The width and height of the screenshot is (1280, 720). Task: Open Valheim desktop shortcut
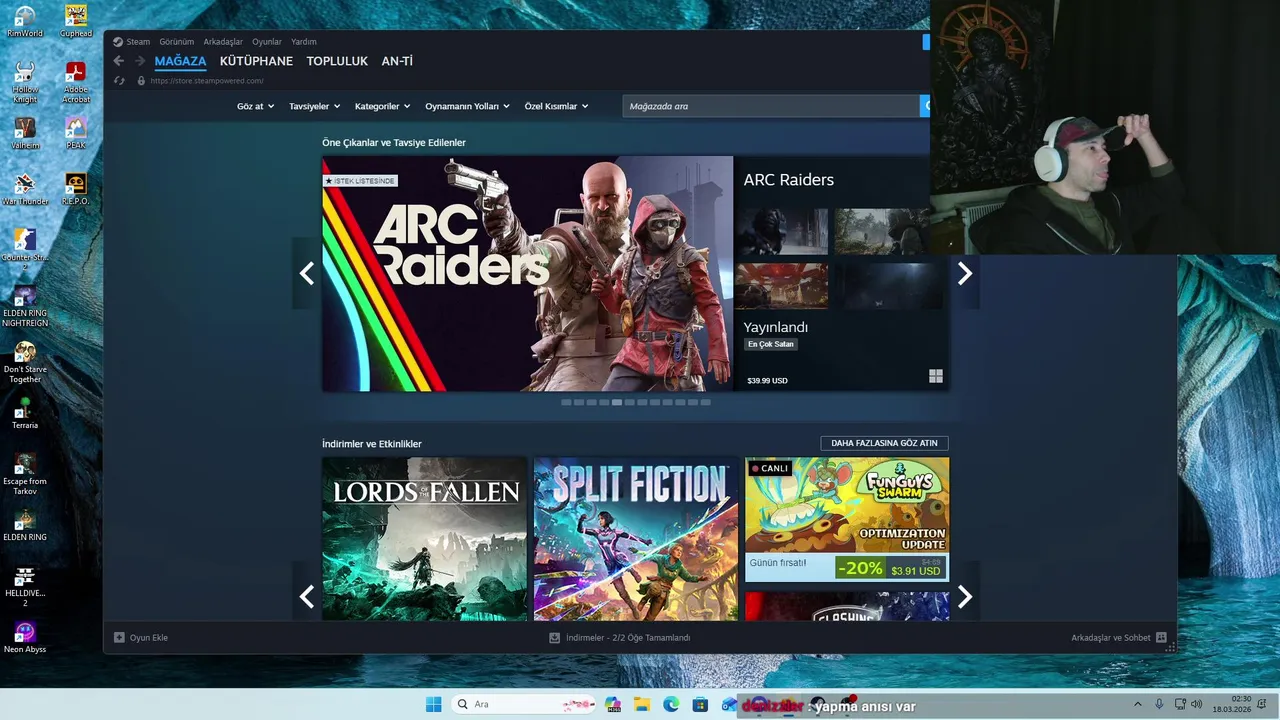pyautogui.click(x=25, y=133)
